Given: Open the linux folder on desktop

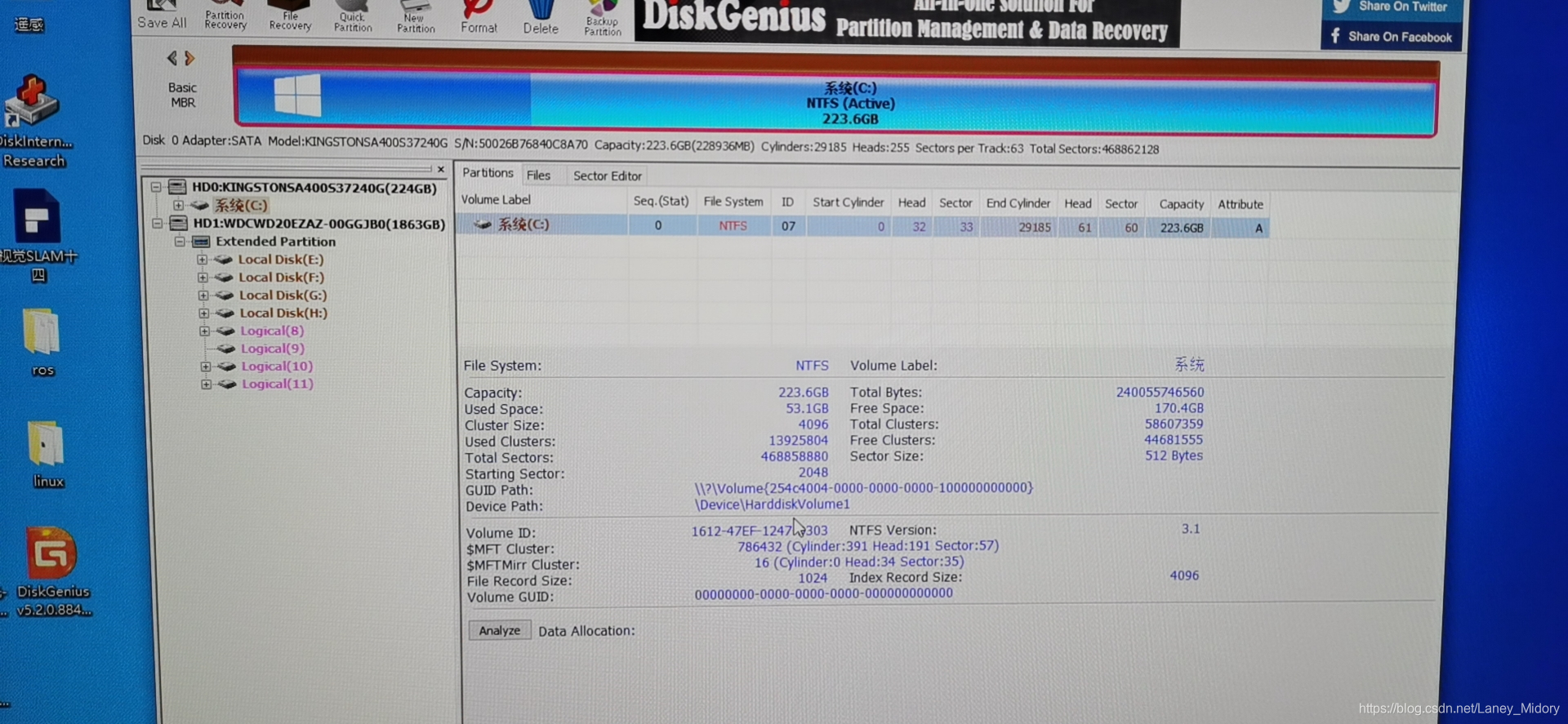Looking at the screenshot, I should [x=47, y=455].
